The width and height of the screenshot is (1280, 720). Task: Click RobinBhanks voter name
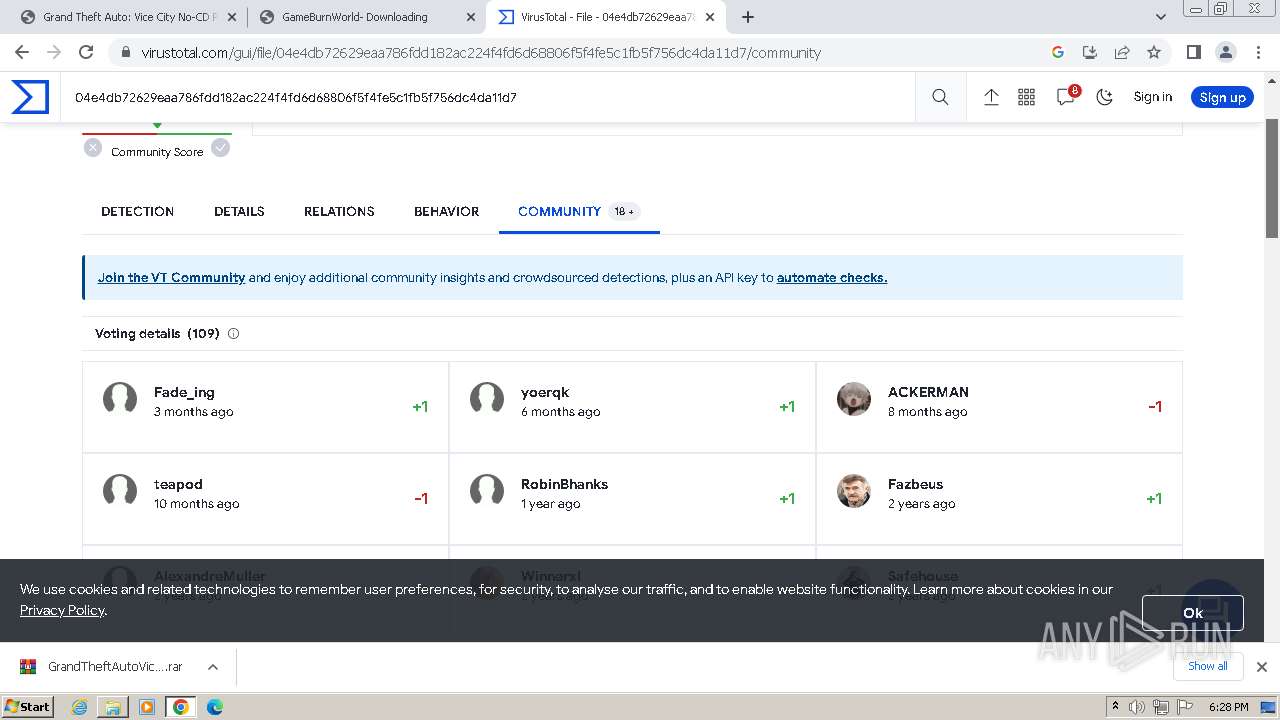[564, 484]
